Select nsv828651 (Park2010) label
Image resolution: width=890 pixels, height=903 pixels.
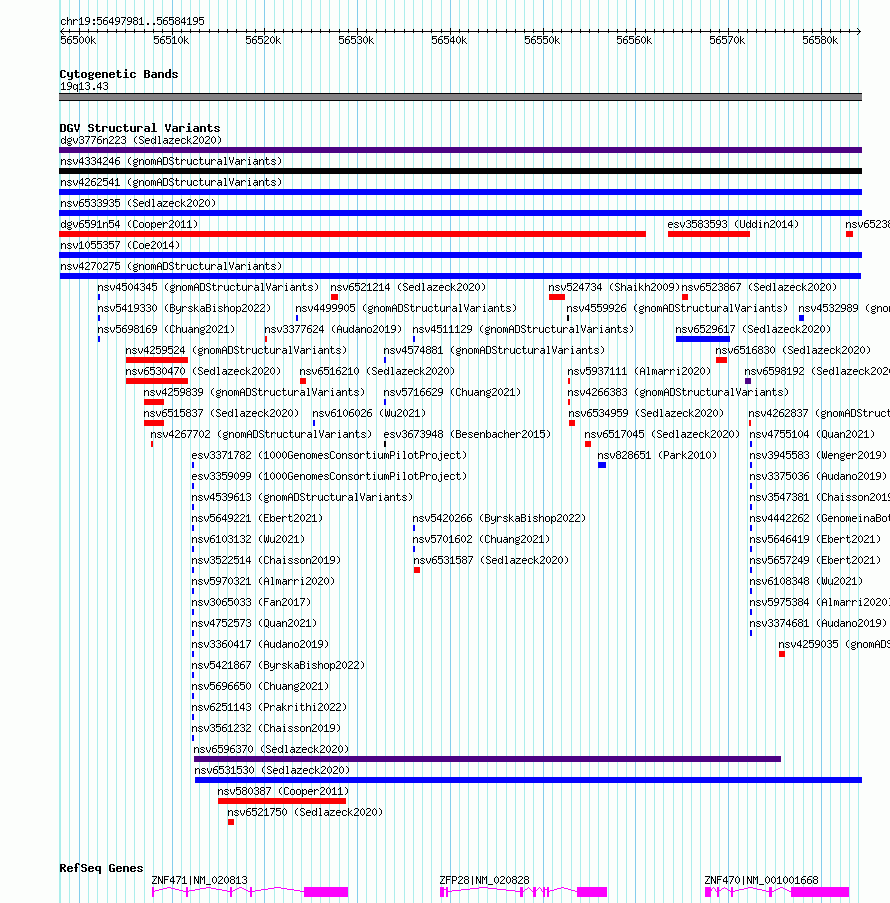(x=657, y=456)
